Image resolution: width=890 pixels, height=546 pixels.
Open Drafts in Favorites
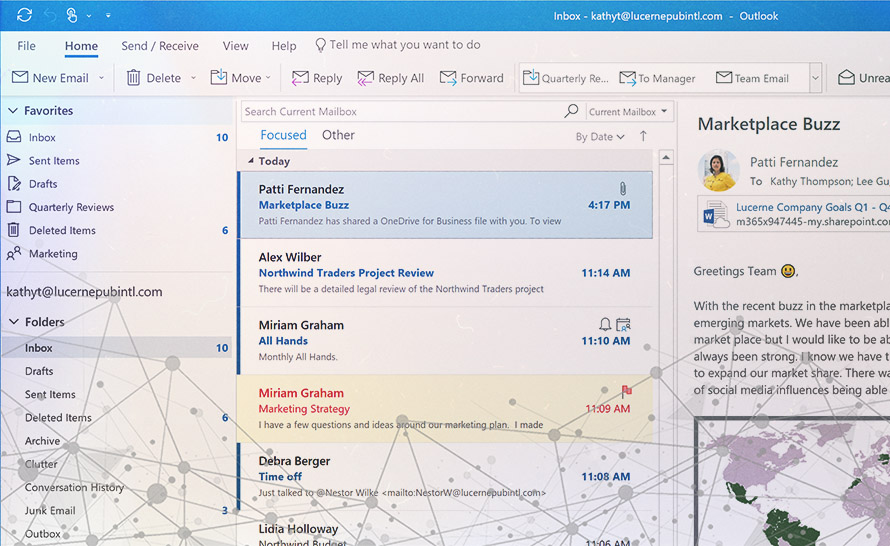[116, 184]
